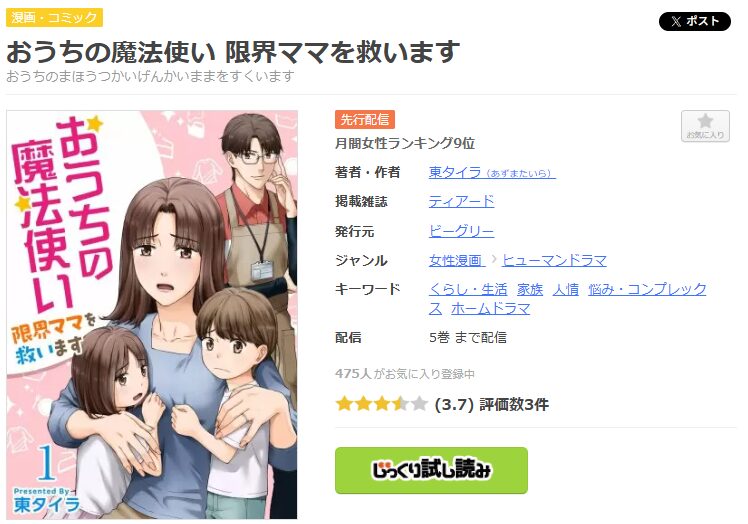Click the green じっくり試し読み button
Screen dimensions: 748x524
(x=431, y=470)
